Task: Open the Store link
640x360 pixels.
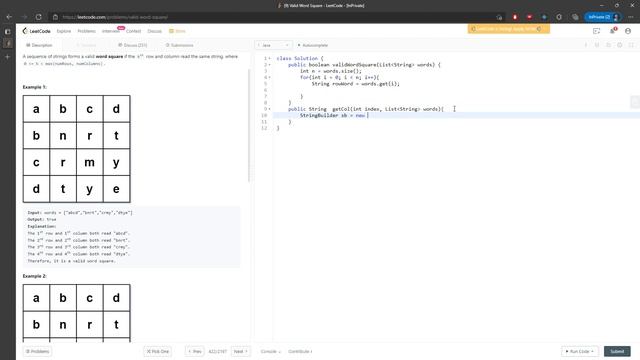Action: click(x=178, y=31)
